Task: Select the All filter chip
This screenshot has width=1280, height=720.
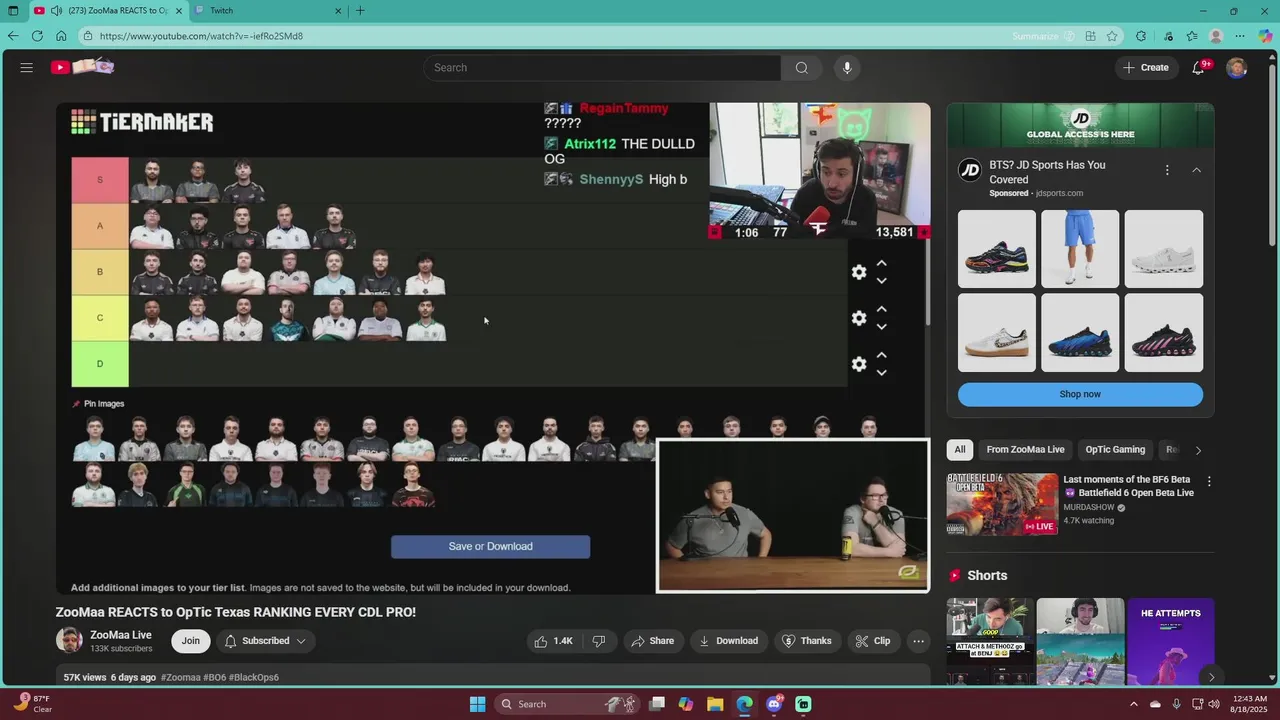Action: pyautogui.click(x=960, y=450)
